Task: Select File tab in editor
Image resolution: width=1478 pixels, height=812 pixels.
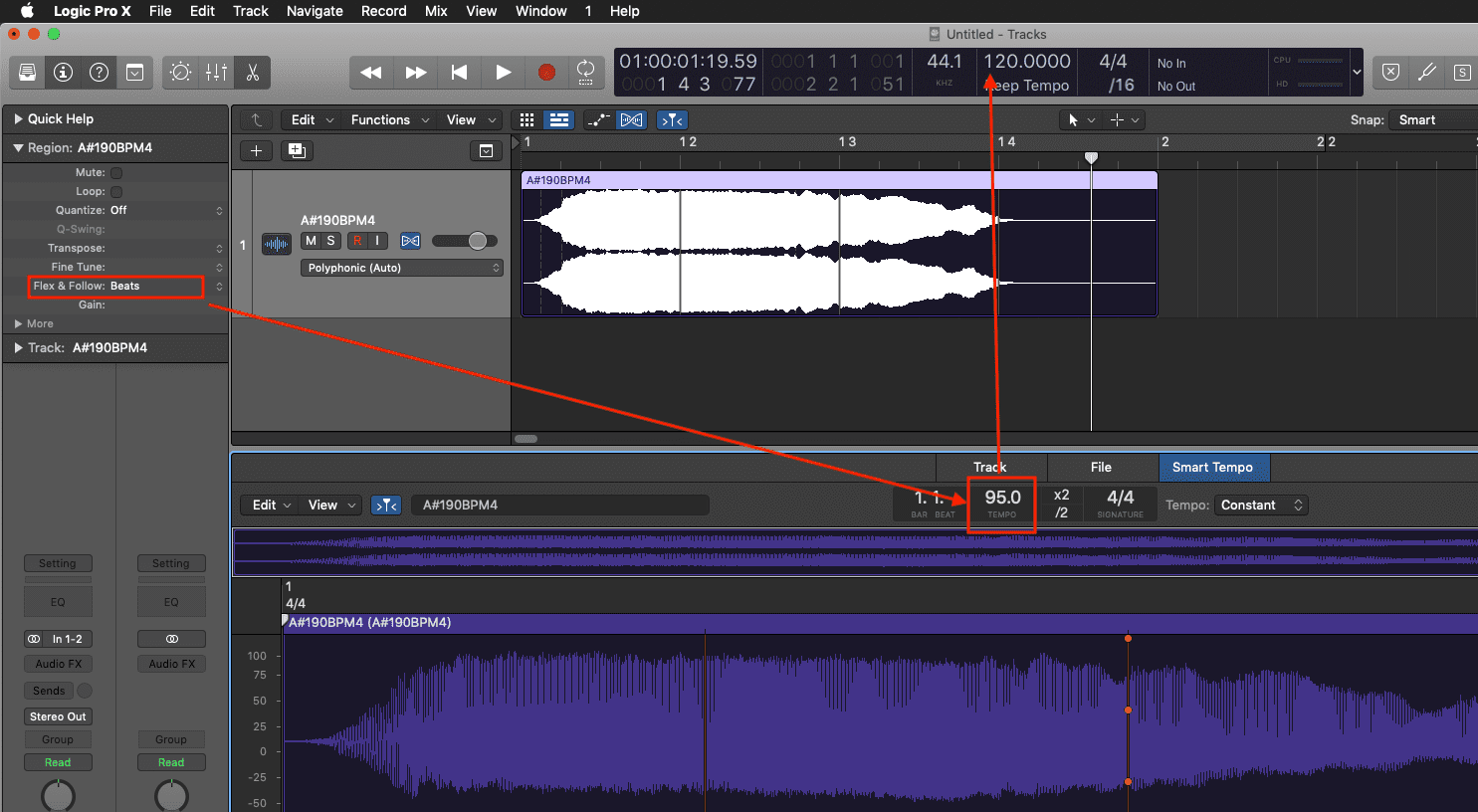Action: pos(1101,468)
